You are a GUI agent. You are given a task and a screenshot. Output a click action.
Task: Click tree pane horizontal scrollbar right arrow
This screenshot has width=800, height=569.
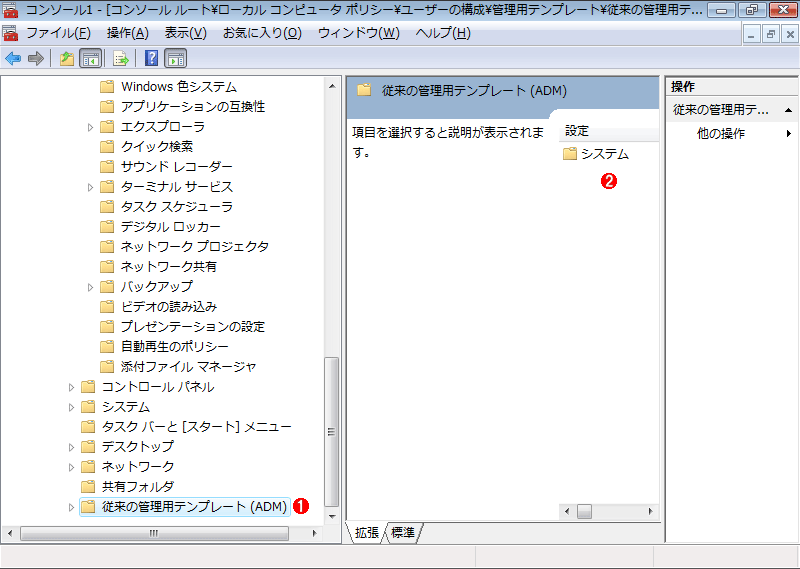315,534
